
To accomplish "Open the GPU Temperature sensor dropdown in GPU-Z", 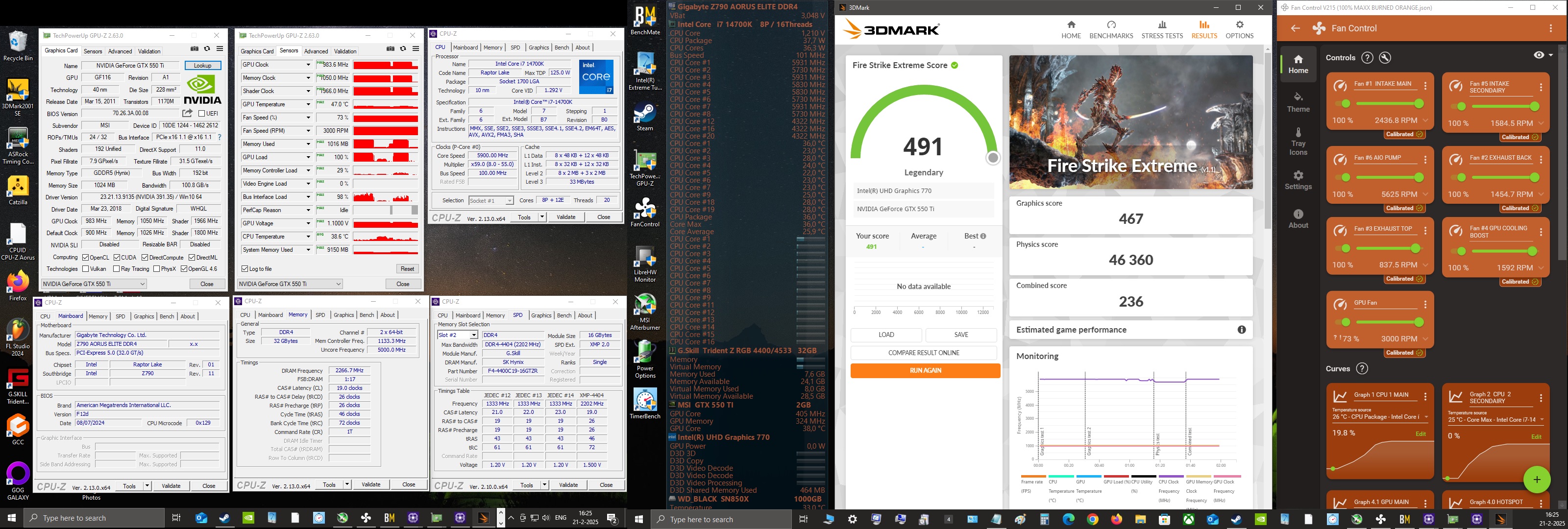I will 308,104.
